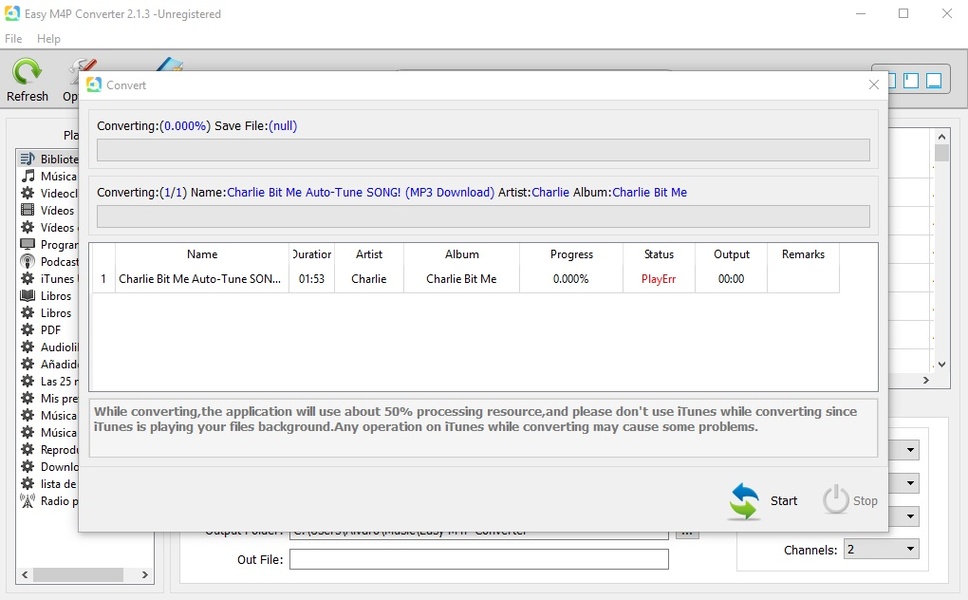Click down arrow on main list scrollbar
The height and width of the screenshot is (600, 968).
coord(941,364)
